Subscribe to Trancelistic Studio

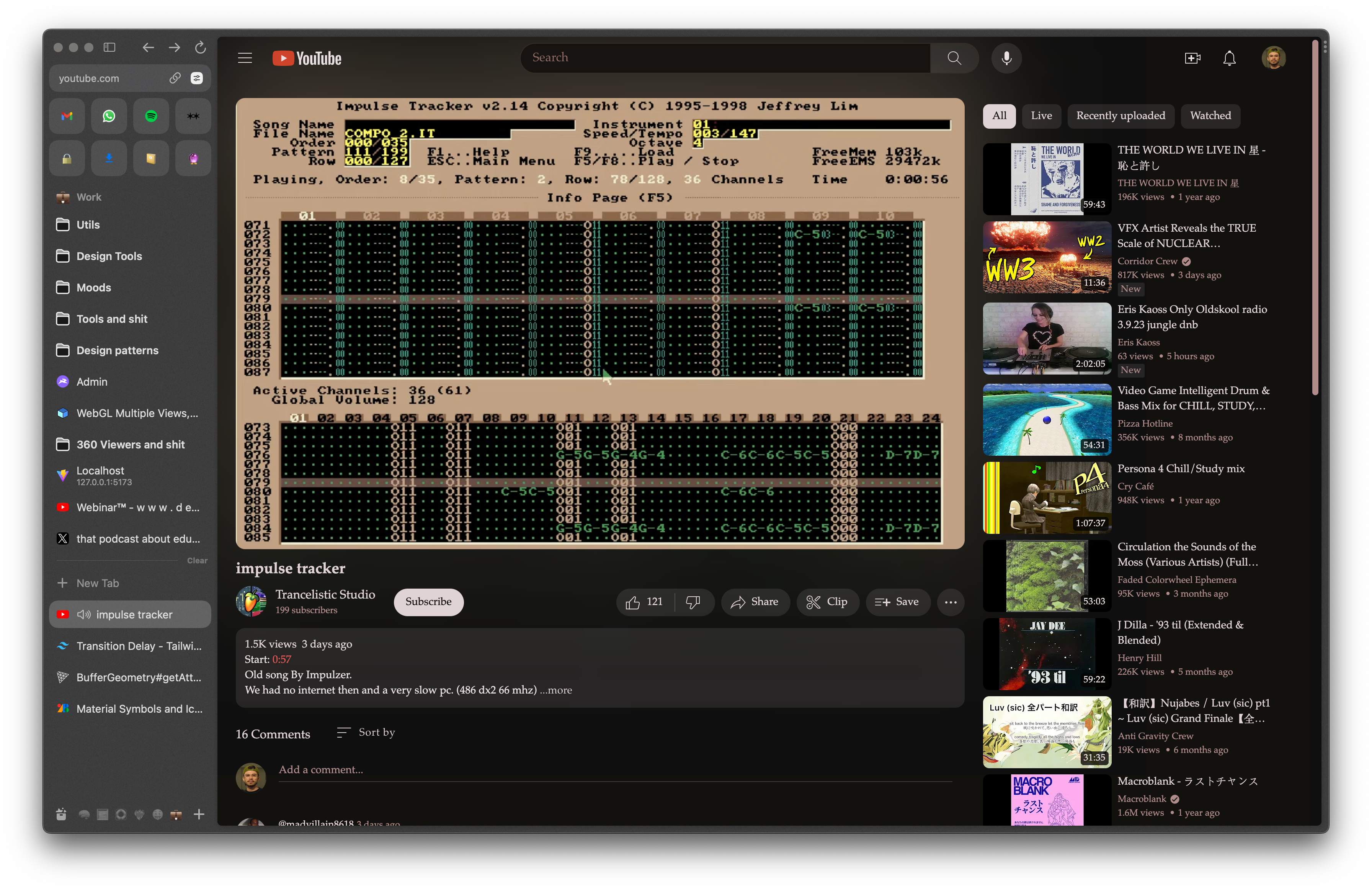tap(428, 602)
